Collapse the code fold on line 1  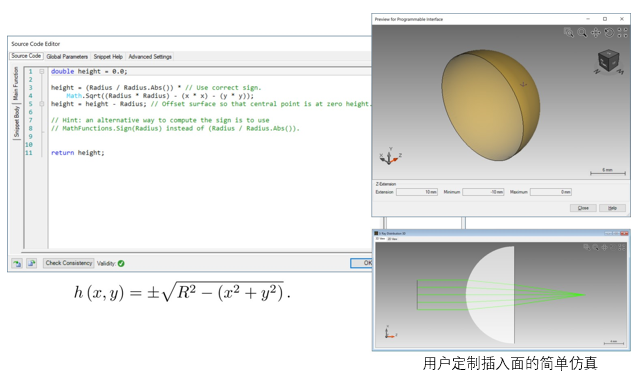click(42, 71)
